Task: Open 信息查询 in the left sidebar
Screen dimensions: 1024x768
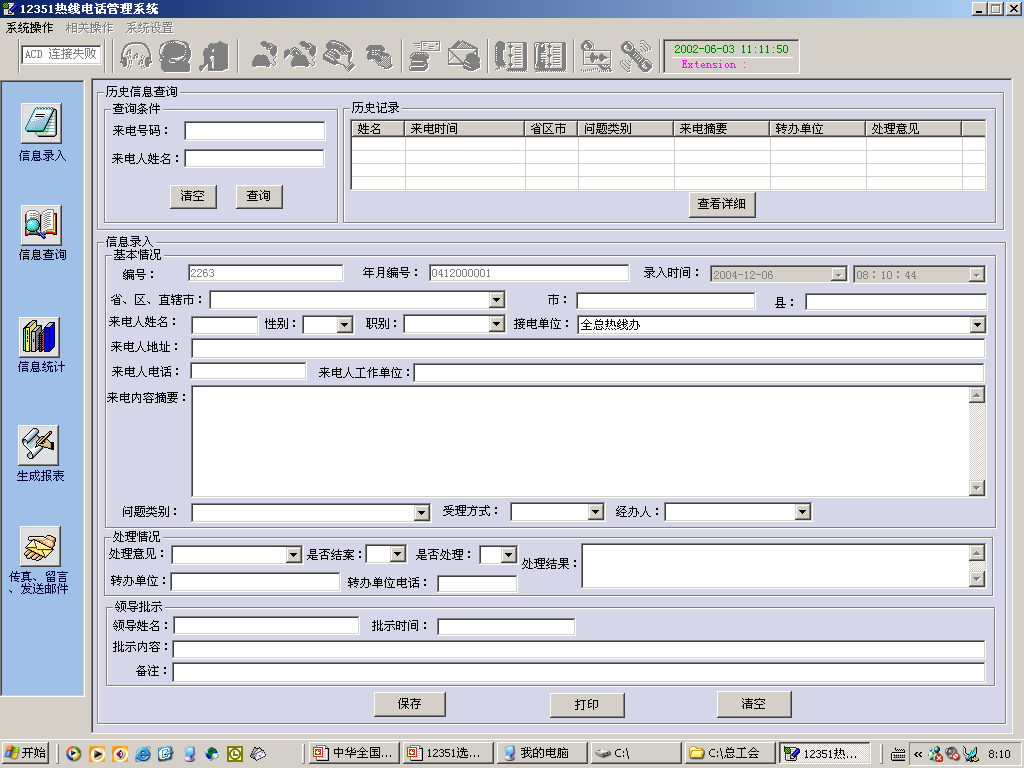Action: tap(42, 225)
